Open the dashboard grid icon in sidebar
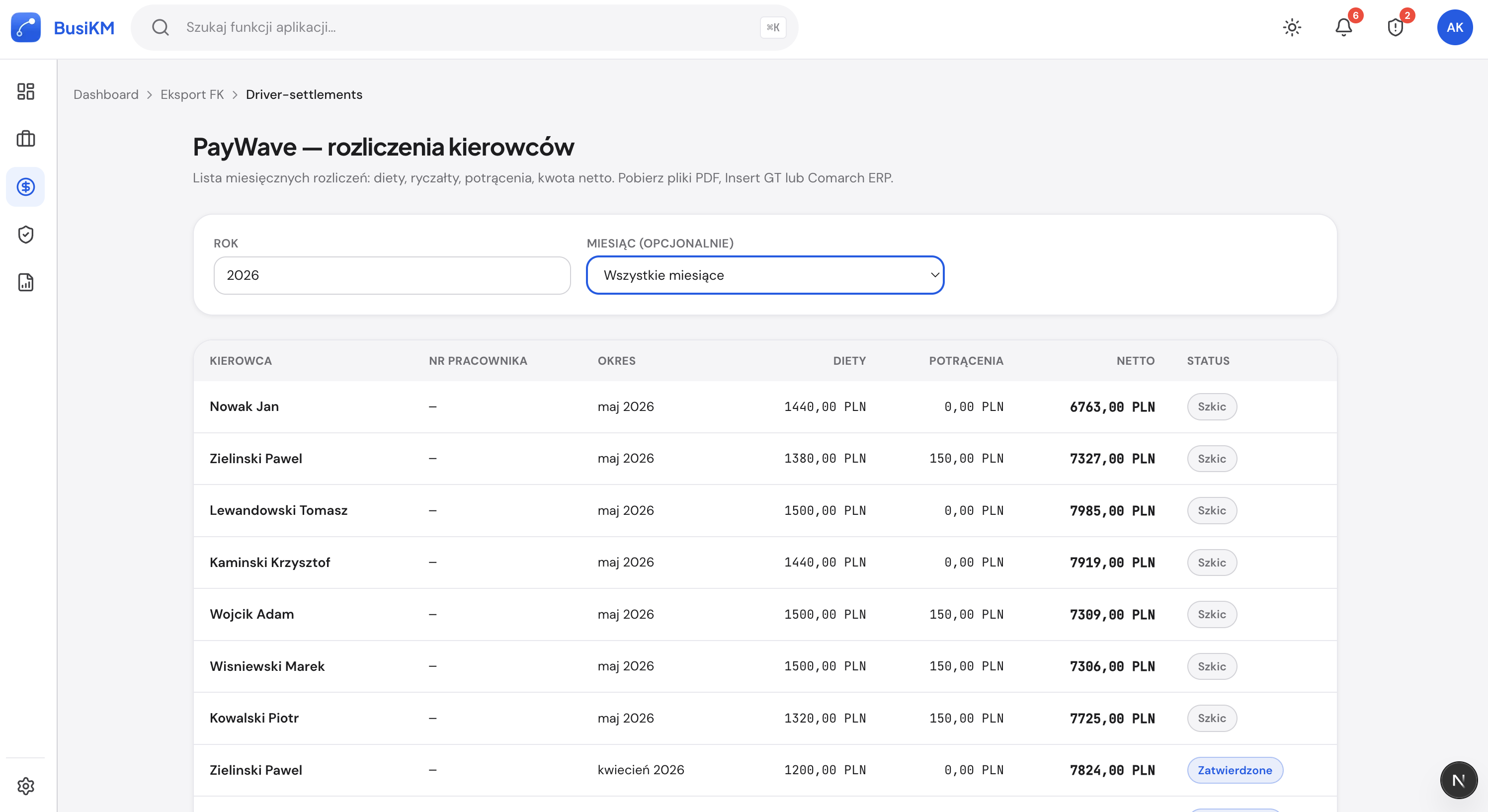Viewport: 1488px width, 812px height. tap(25, 91)
